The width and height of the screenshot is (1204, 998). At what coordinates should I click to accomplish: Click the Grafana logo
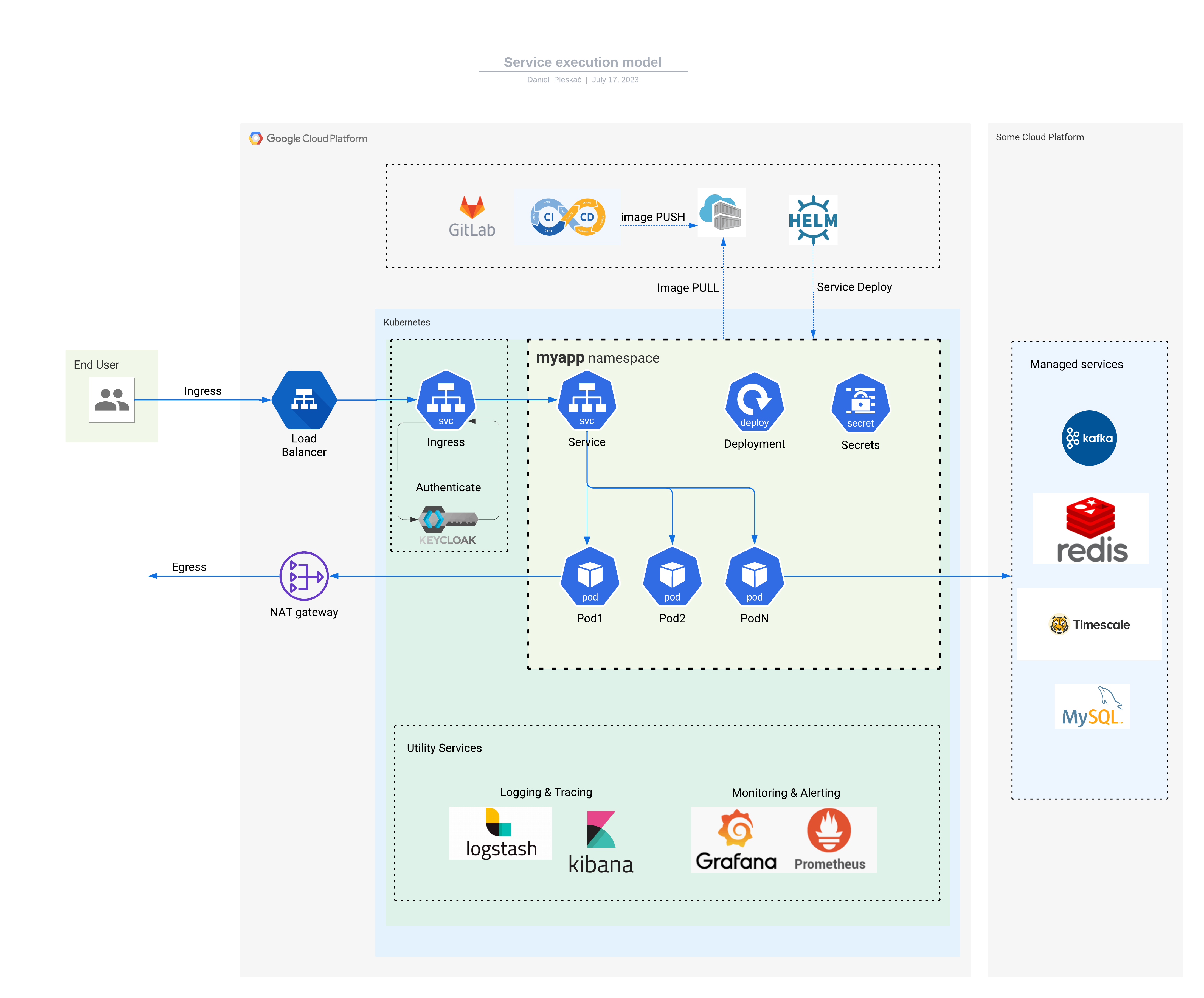pyautogui.click(x=736, y=839)
